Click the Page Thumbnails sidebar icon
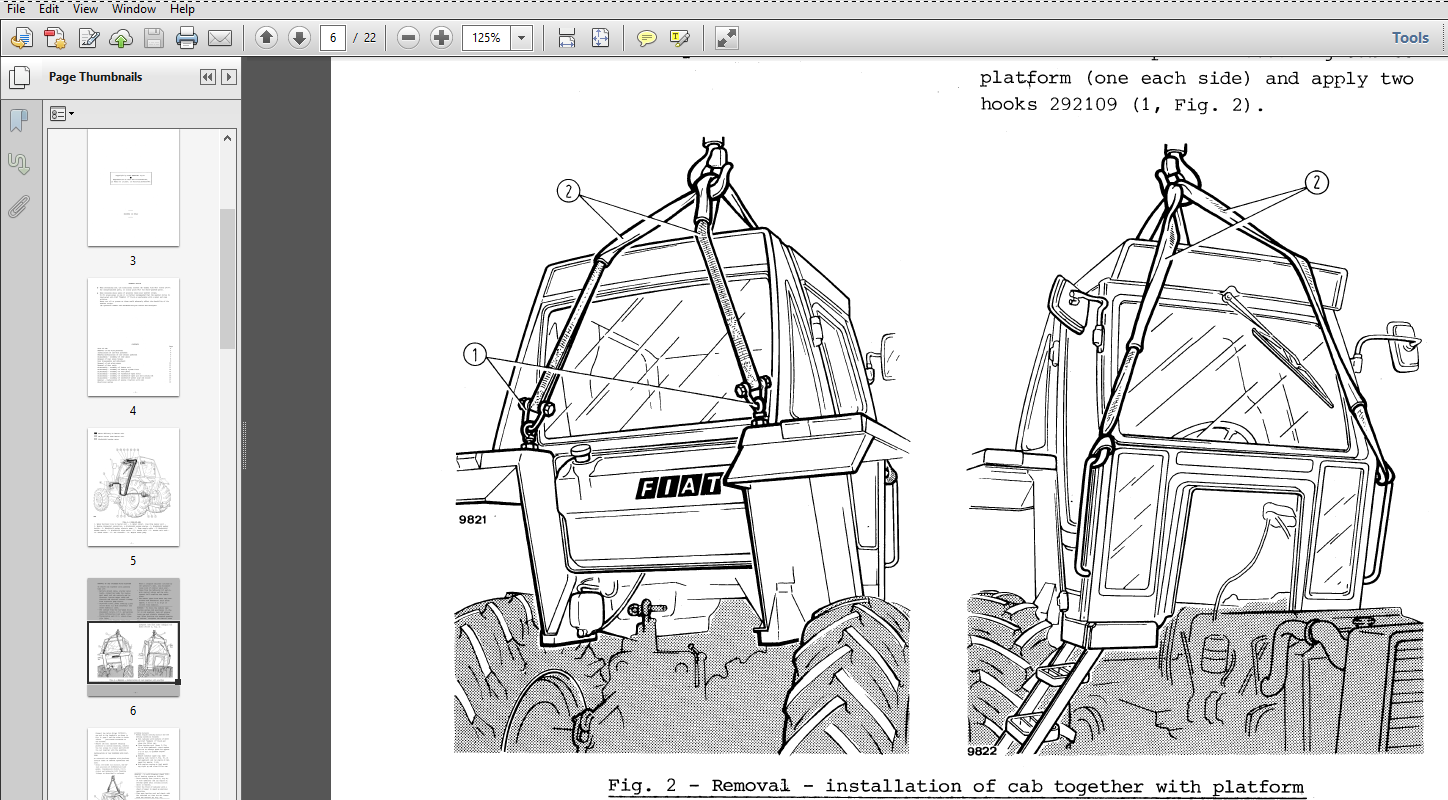Viewport: 1448px width, 800px height. tap(19, 77)
